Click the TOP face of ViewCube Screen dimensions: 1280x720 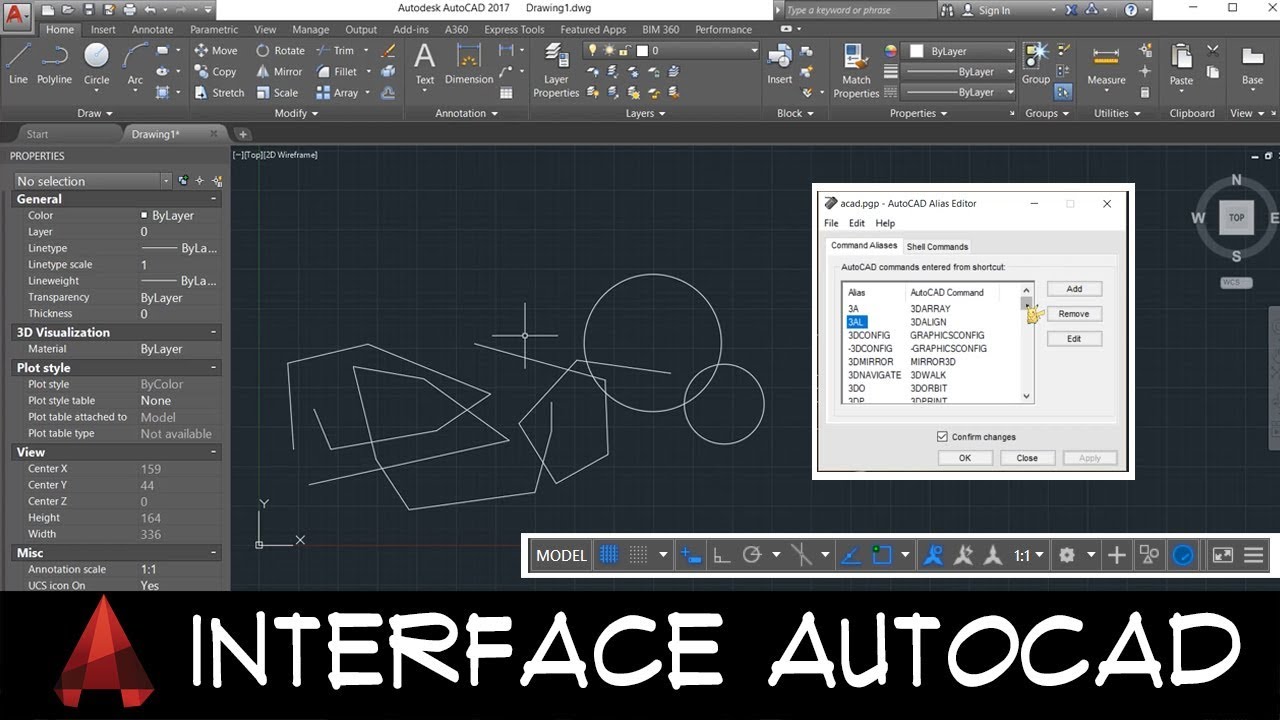(1236, 217)
